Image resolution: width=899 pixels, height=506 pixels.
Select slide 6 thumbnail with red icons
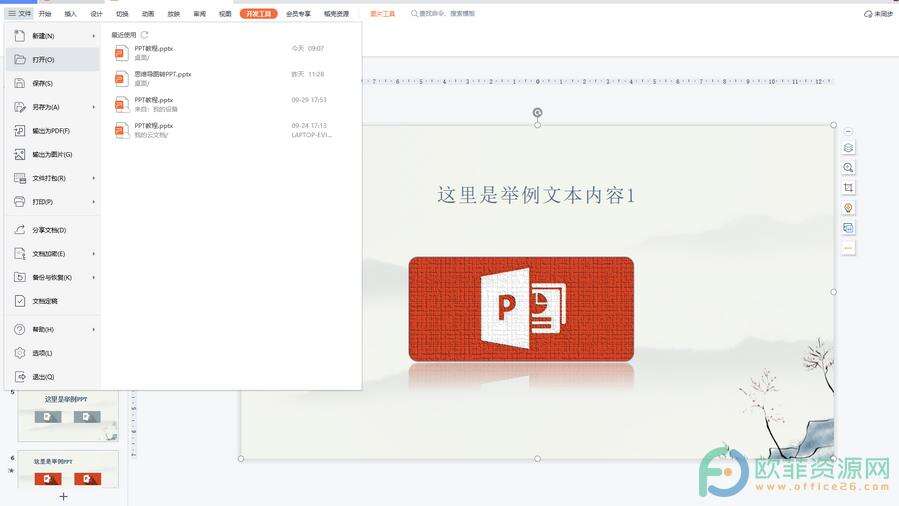point(68,469)
